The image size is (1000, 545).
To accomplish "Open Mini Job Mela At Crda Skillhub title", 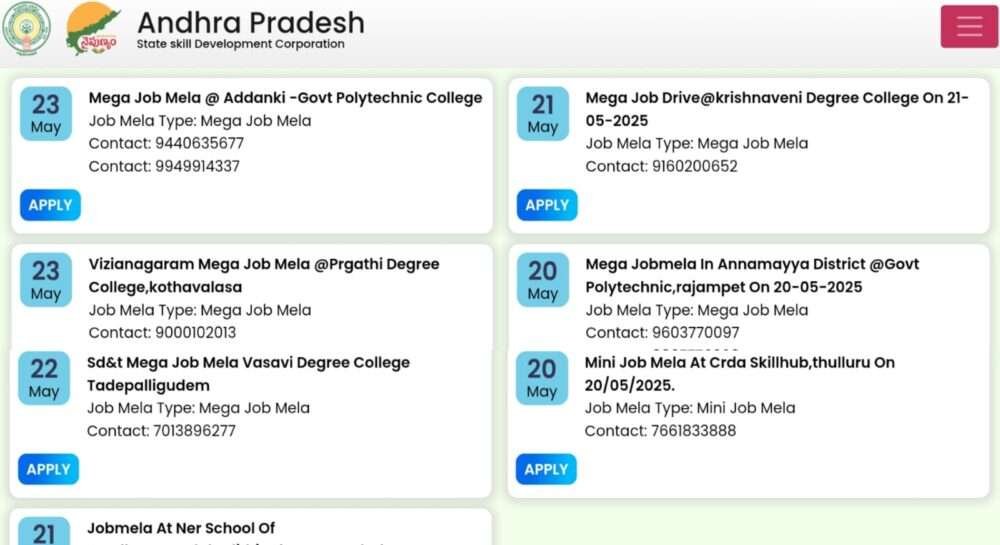I will tap(740, 374).
